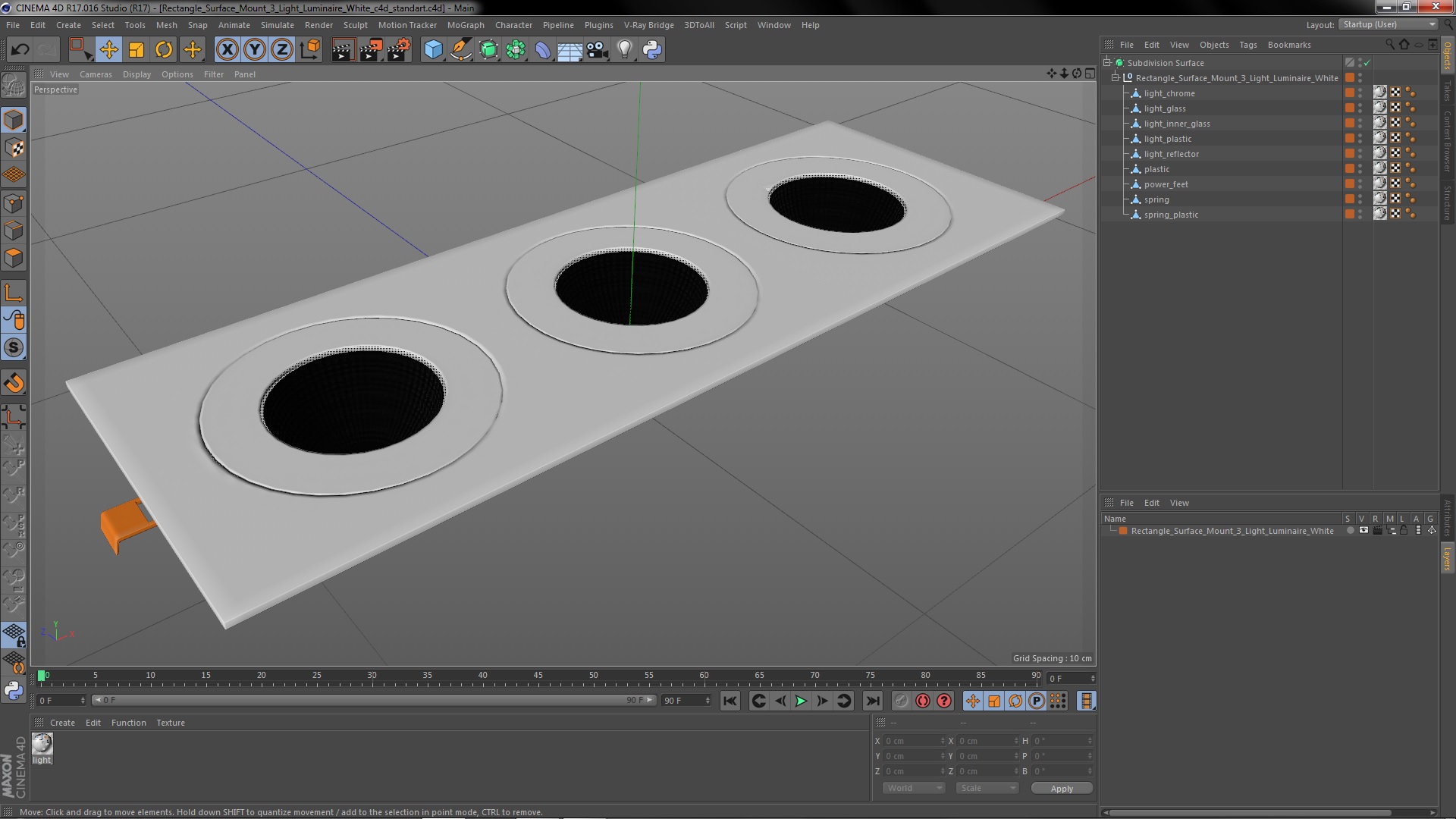Toggle layer Solo dot in Layers panel
Image resolution: width=1456 pixels, height=819 pixels.
coord(1350,531)
